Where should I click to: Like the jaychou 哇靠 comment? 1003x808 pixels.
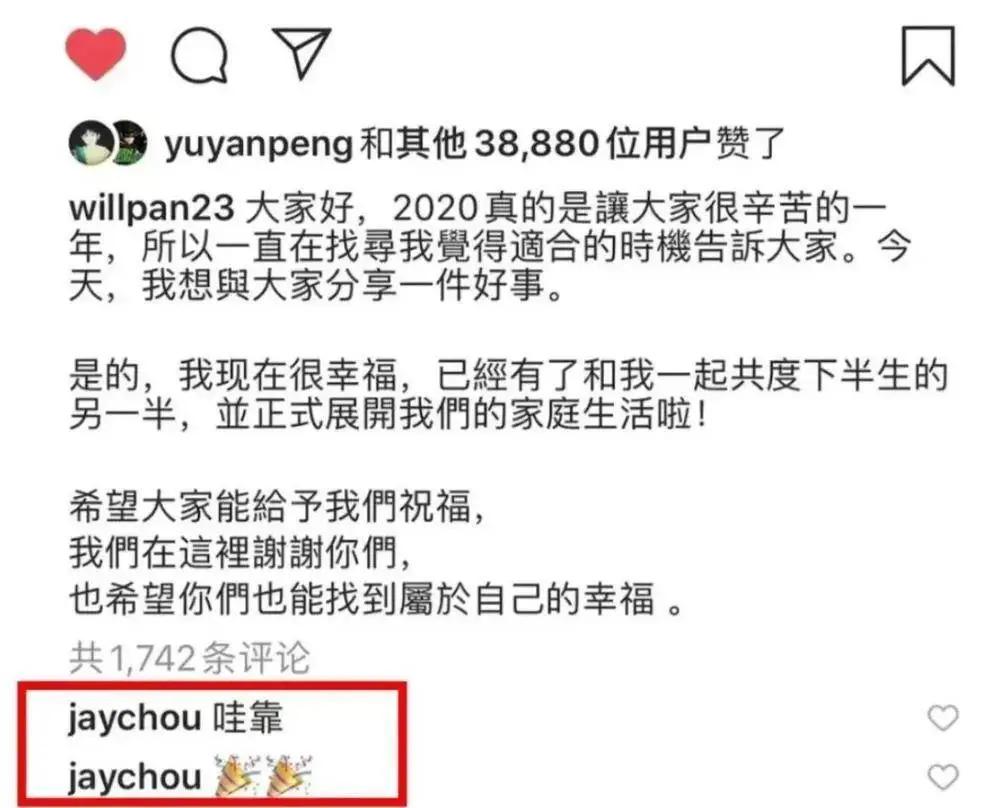(x=943, y=718)
